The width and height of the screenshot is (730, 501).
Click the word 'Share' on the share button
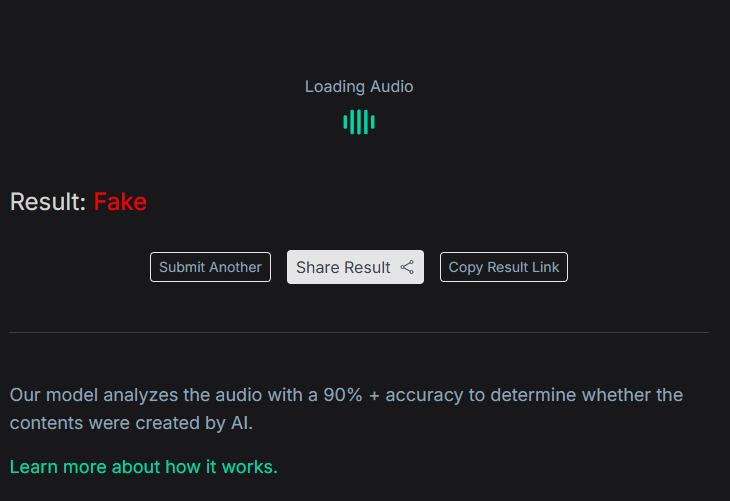(x=317, y=267)
